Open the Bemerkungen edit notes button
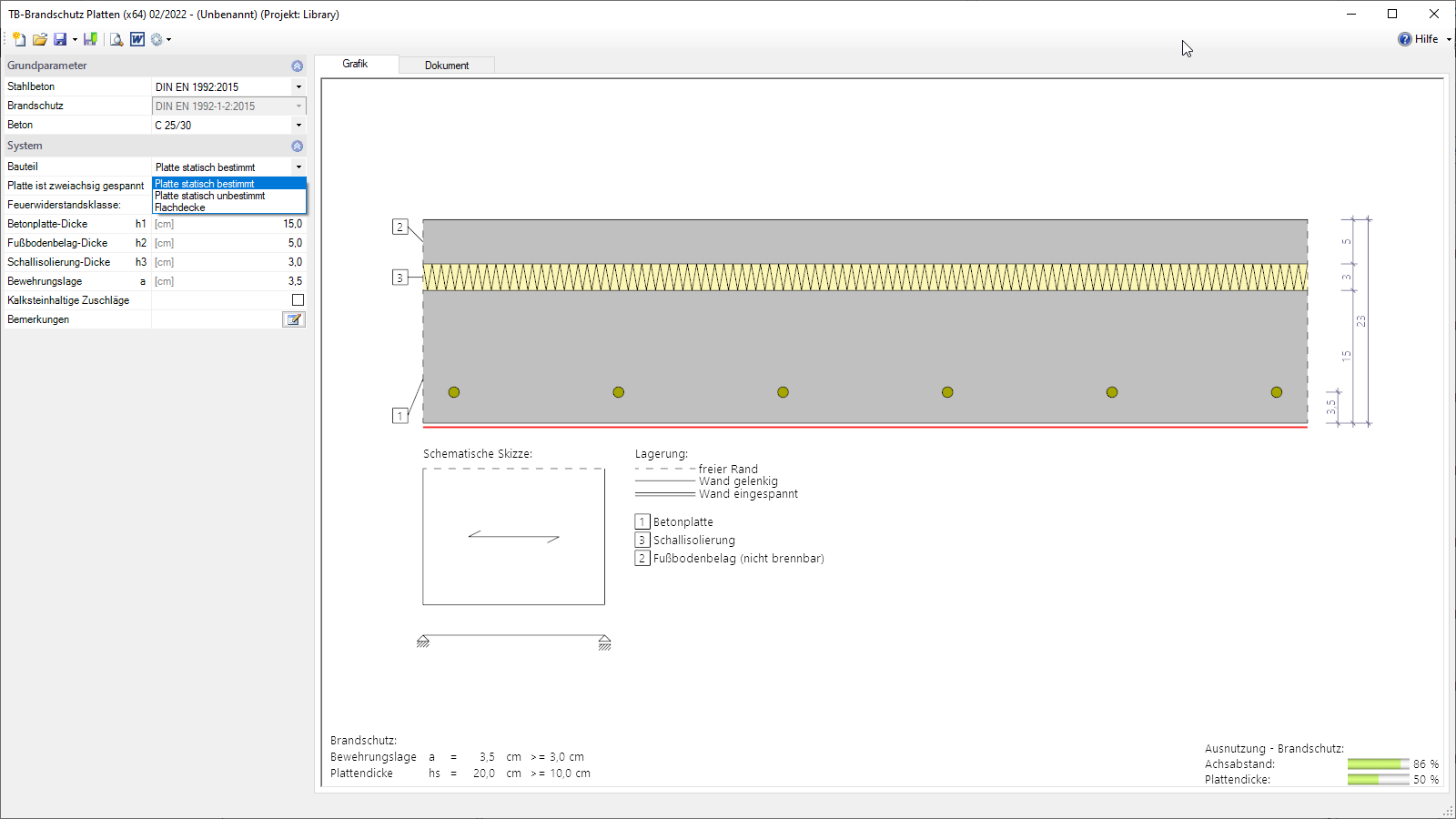Viewport: 1456px width, 819px height. pyautogui.click(x=294, y=319)
